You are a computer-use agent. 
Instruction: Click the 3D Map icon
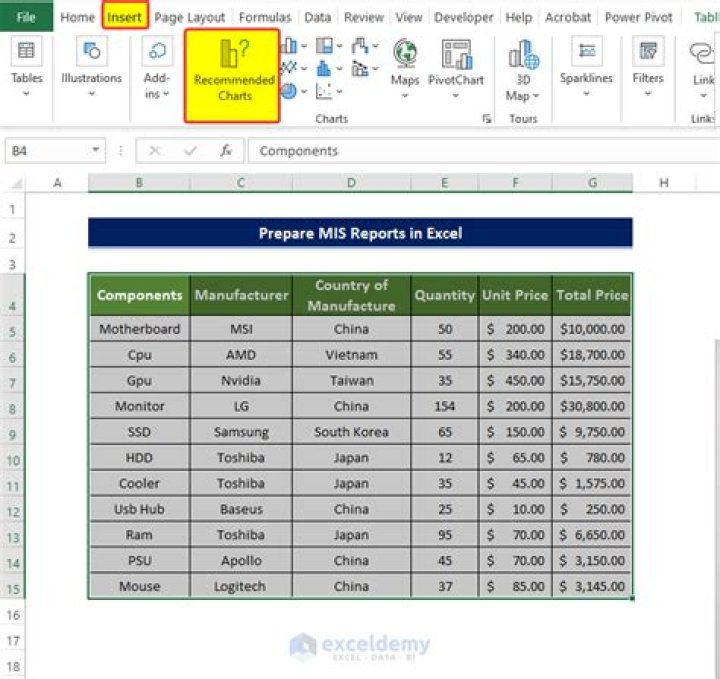[x=523, y=54]
